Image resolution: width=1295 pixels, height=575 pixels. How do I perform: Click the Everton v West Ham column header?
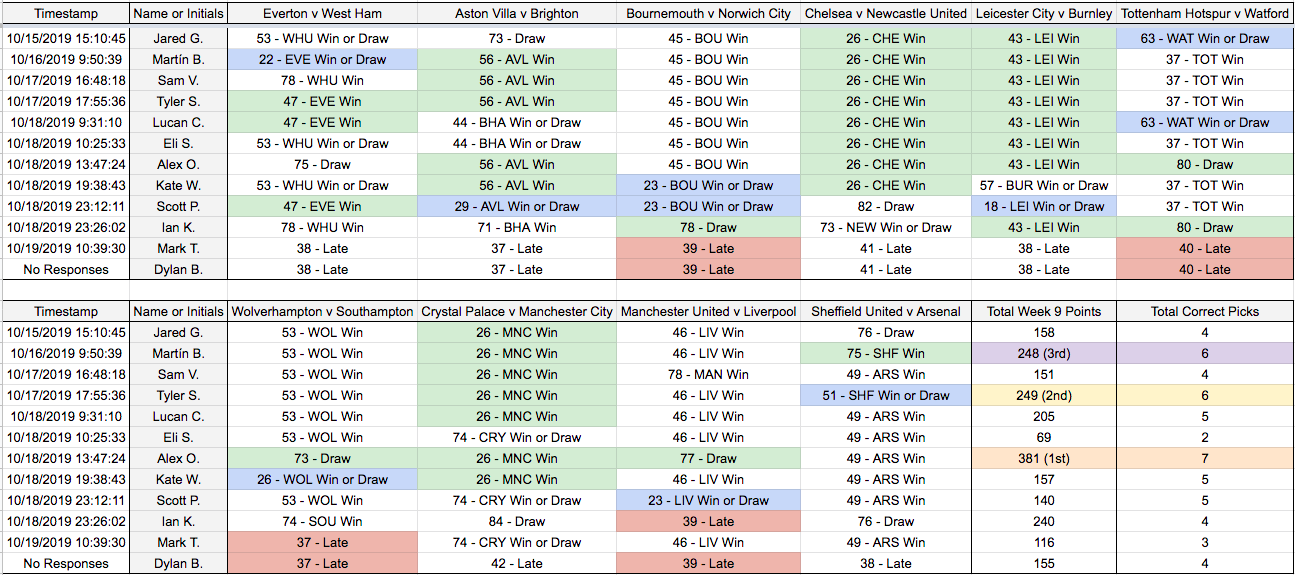tap(322, 14)
